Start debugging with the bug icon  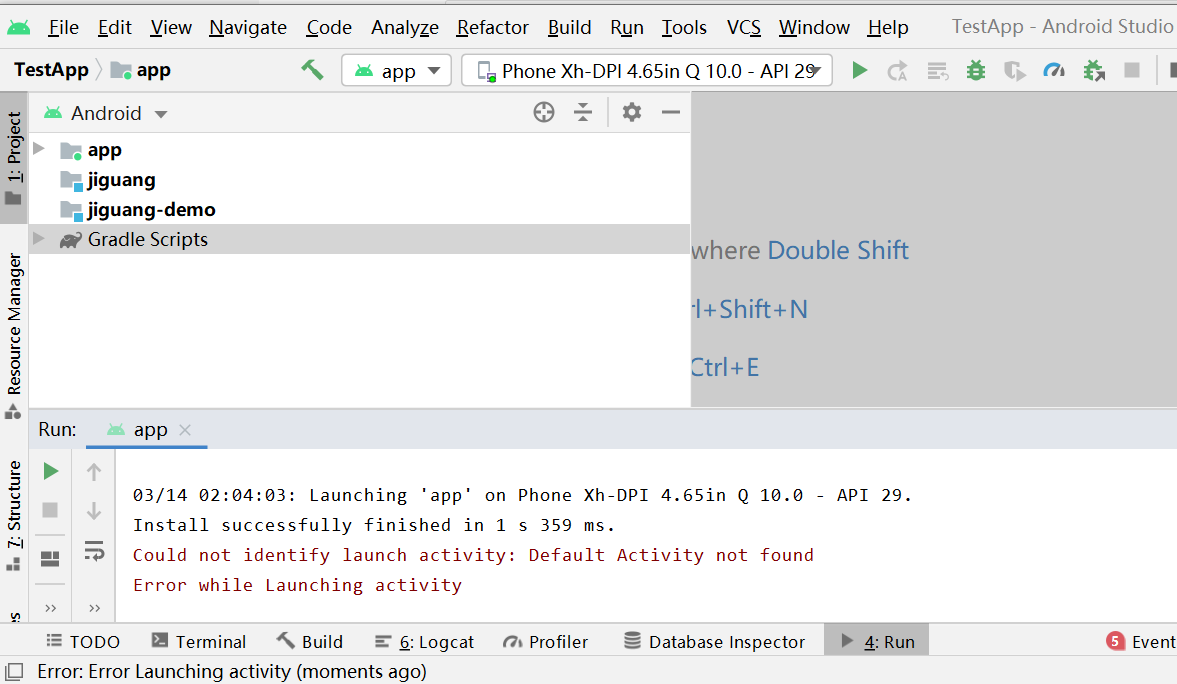click(976, 70)
